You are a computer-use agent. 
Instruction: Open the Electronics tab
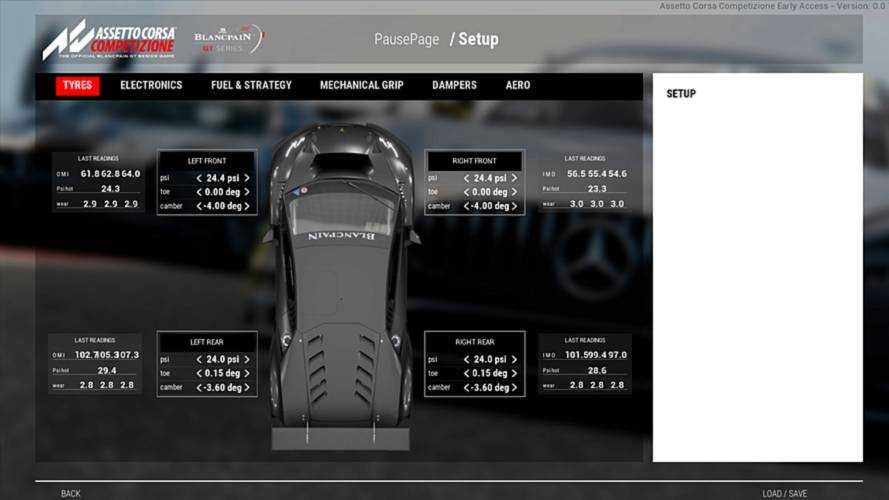(151, 86)
